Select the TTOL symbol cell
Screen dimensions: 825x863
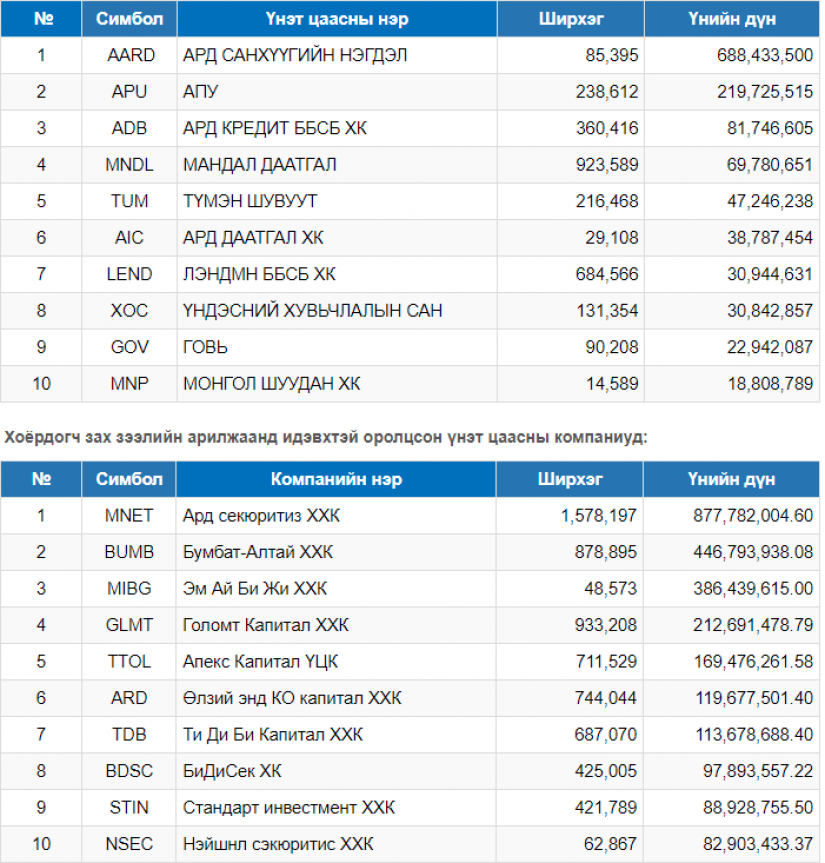(x=129, y=661)
